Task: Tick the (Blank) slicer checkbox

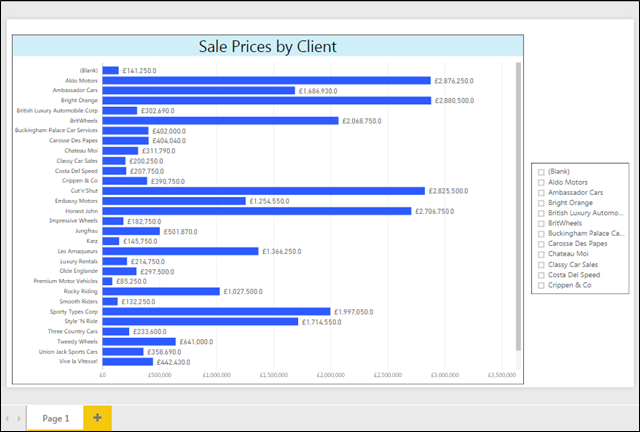Action: click(x=543, y=172)
